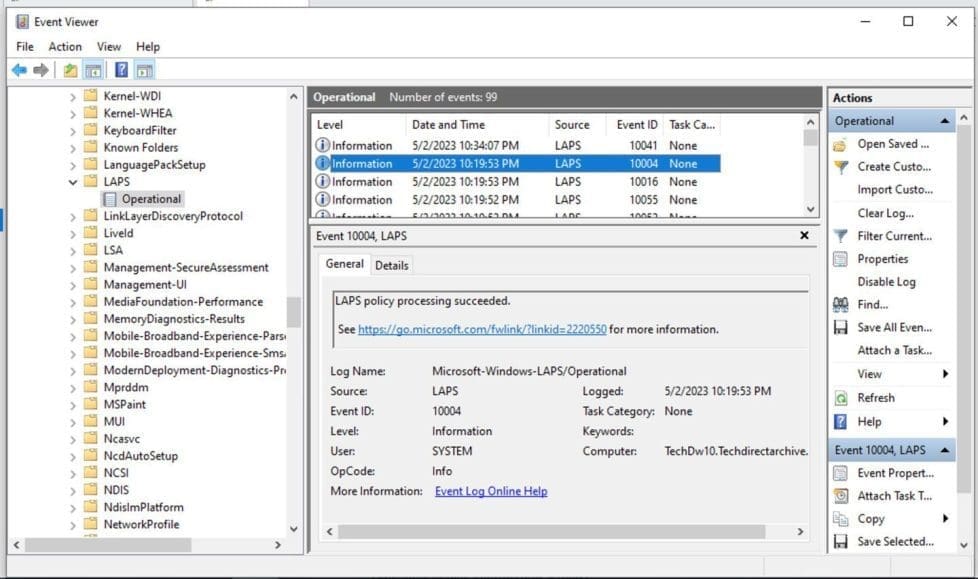Close the Event 10004 preview pane
978x579 pixels.
pos(804,236)
